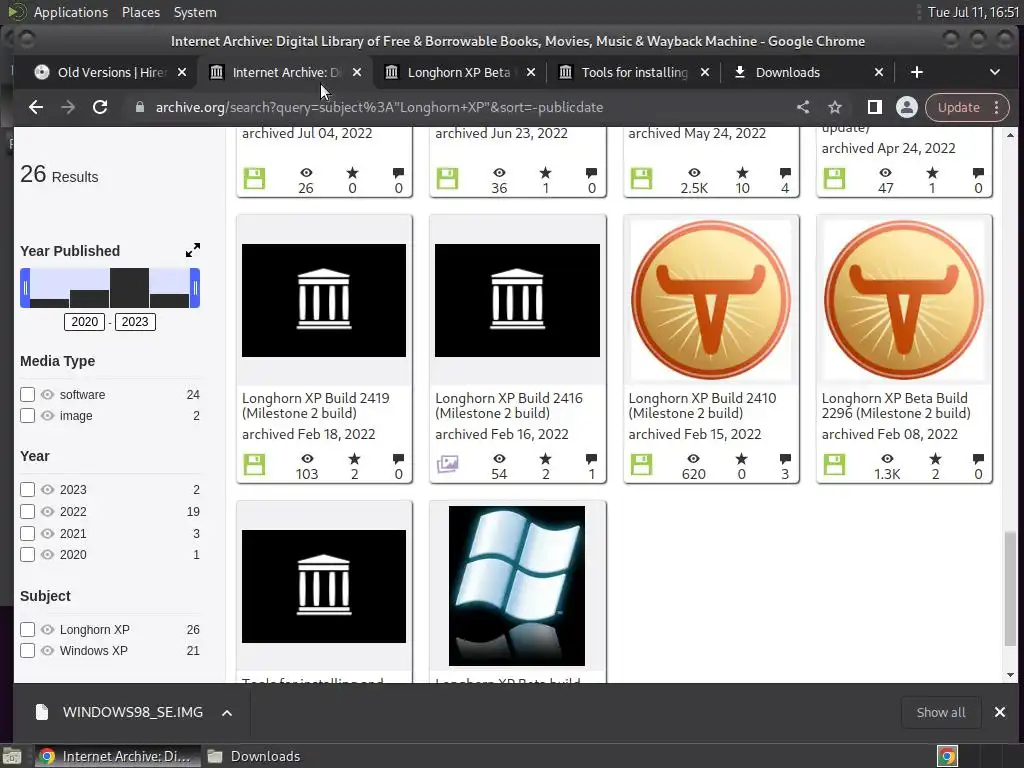Check the Windows XP subject checkbox

27,650
